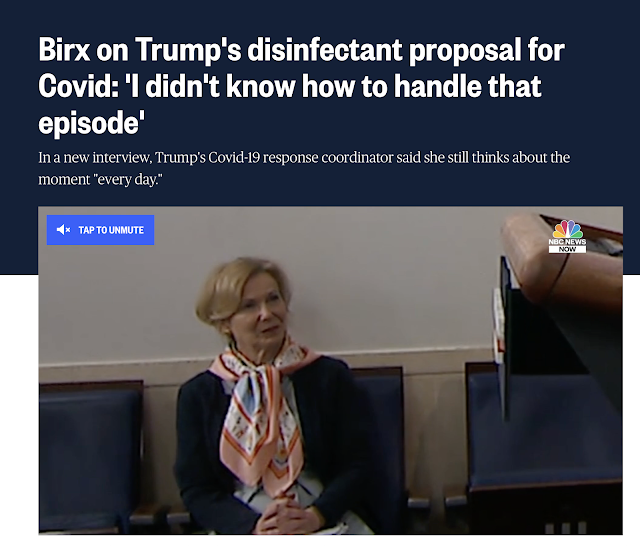Click the video of the woman in scarf
640x546 pixels.
tap(331, 370)
